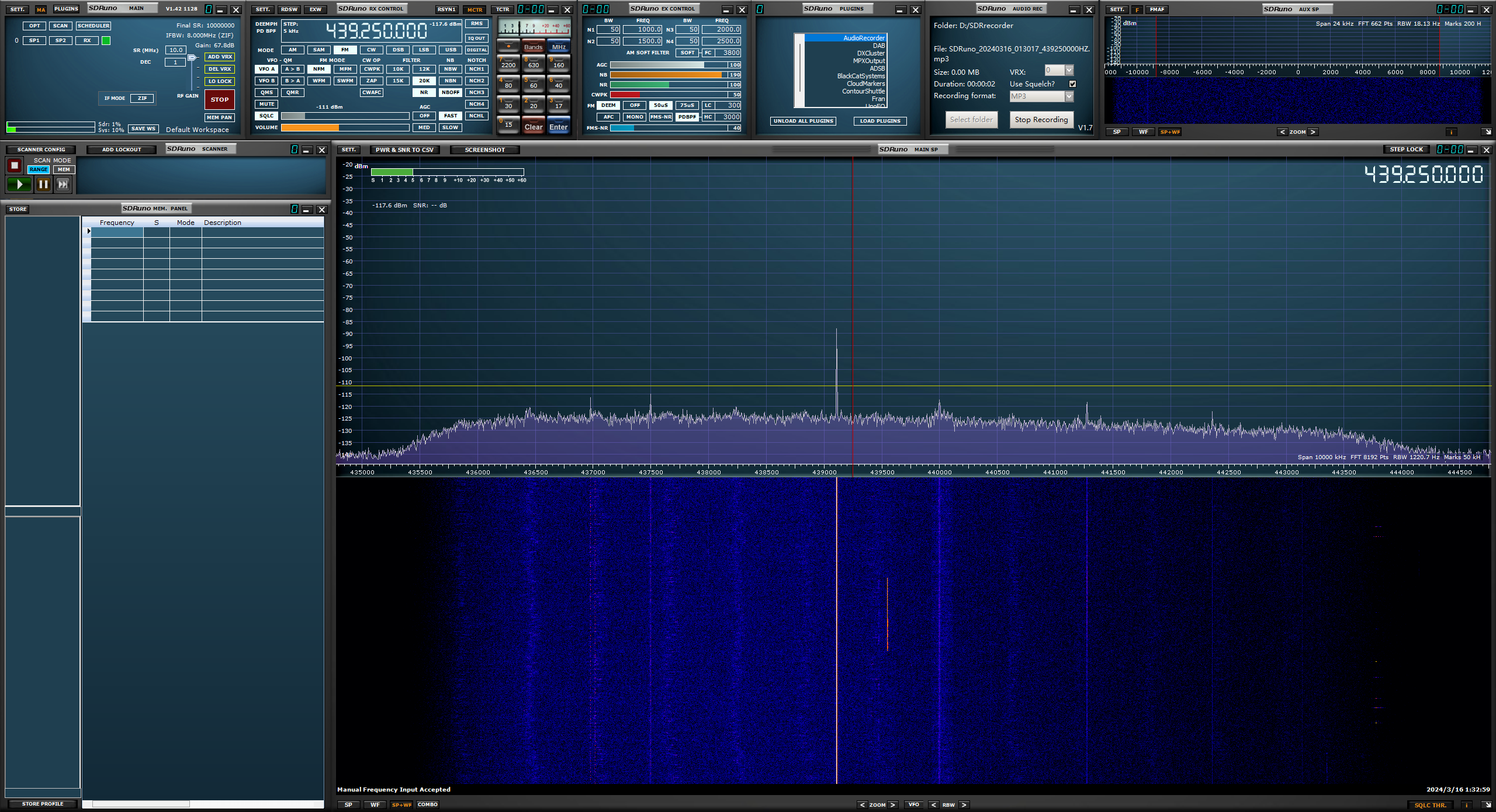
Task: Open the Recording format dropdown
Action: [1069, 96]
